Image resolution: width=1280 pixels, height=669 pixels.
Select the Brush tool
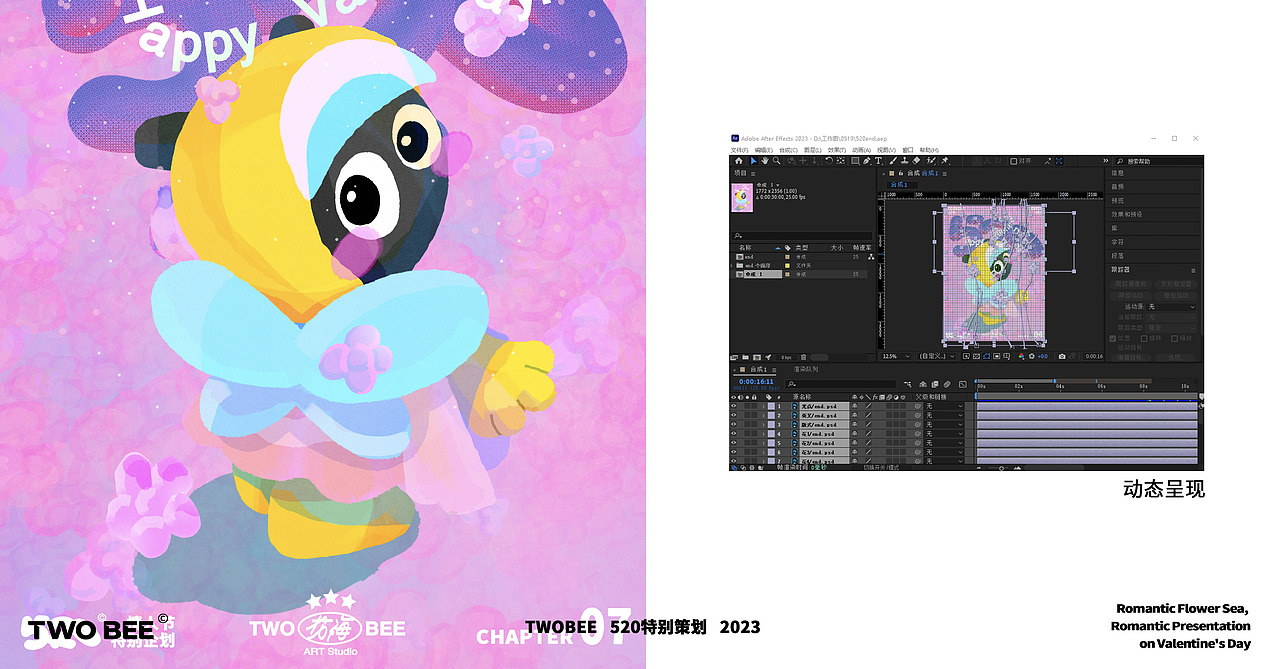(x=892, y=161)
